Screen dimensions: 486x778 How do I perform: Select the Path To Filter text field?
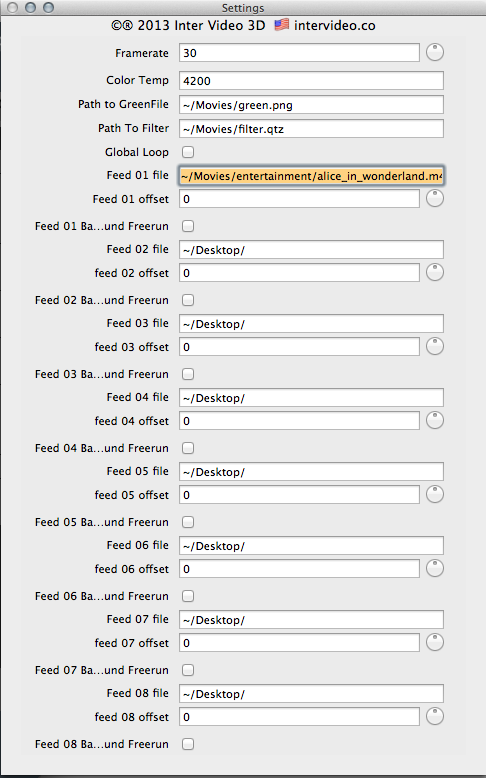point(311,129)
